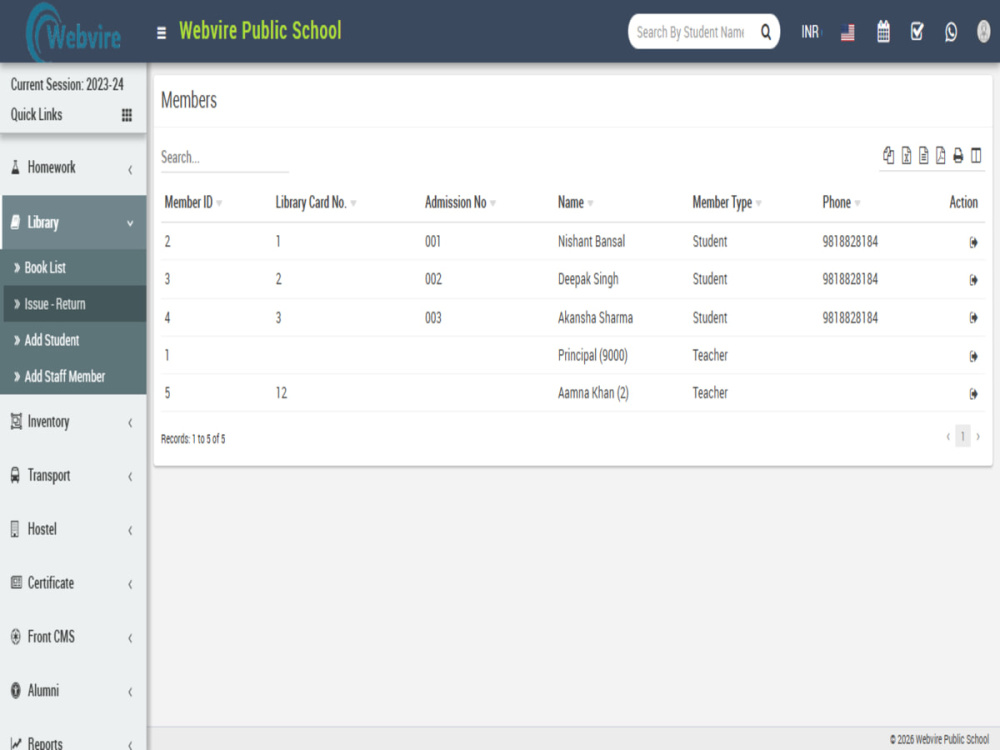Expand the Hostel menu chevron

point(130,530)
